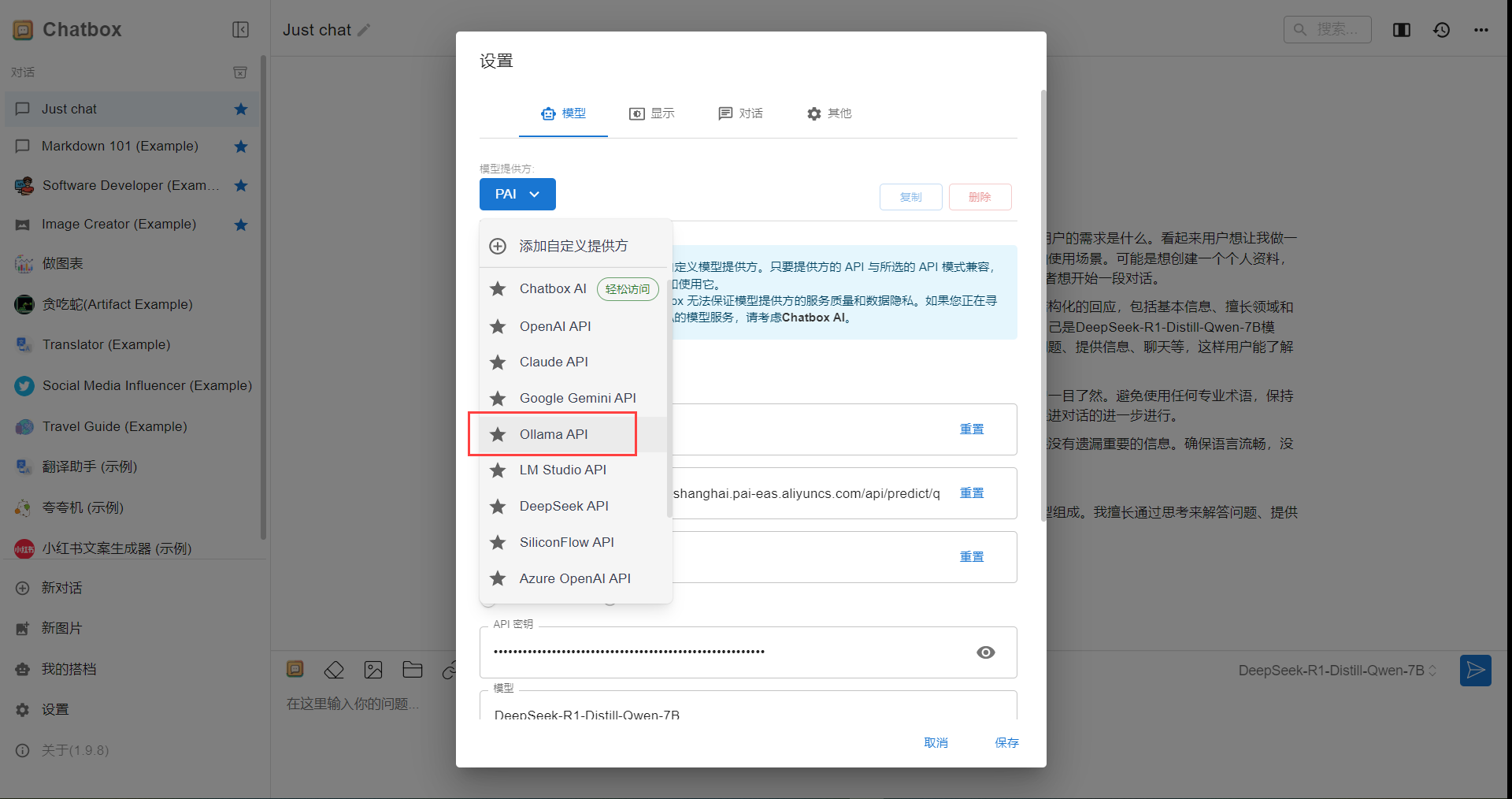Viewport: 1512px width, 799px height.
Task: Click 重置 in the third settings field
Action: (972, 557)
